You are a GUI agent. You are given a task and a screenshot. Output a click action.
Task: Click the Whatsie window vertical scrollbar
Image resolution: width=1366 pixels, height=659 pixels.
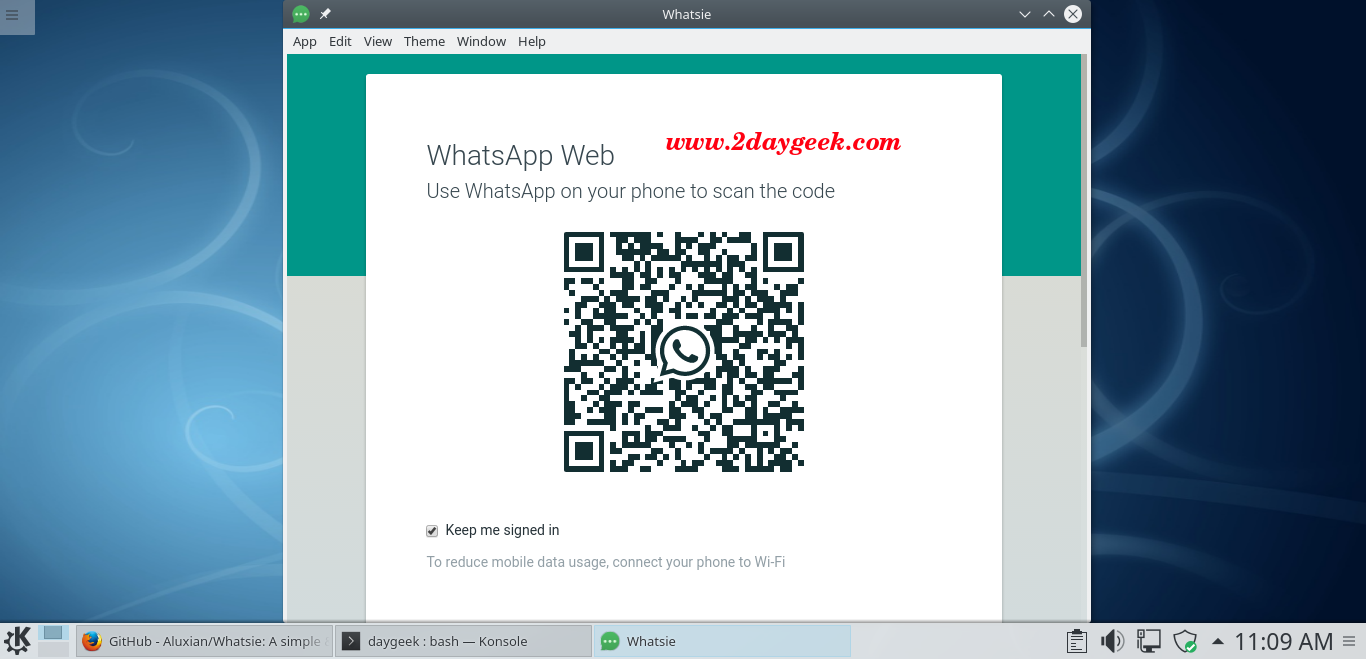[1084, 200]
